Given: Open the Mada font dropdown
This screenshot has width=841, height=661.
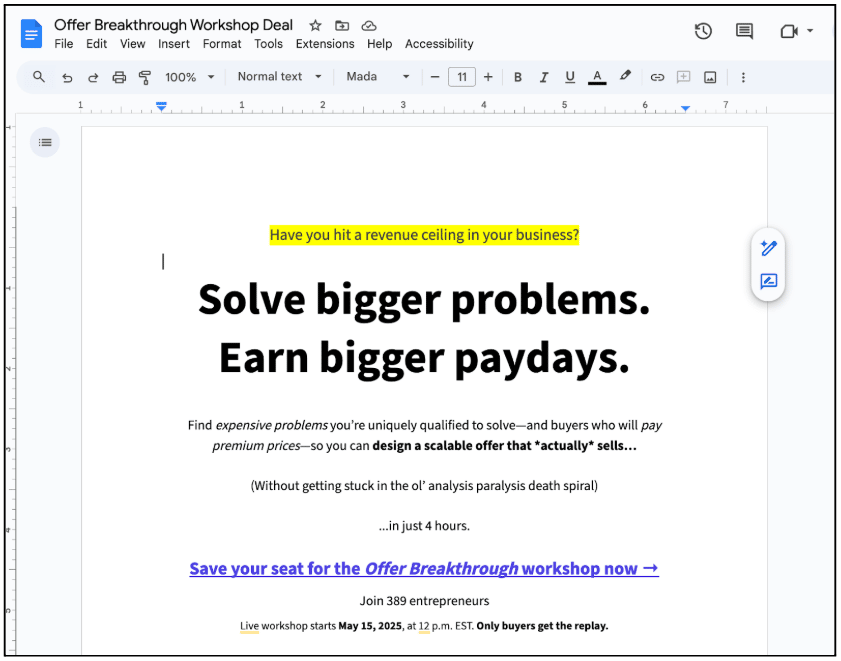Looking at the screenshot, I should tap(377, 77).
